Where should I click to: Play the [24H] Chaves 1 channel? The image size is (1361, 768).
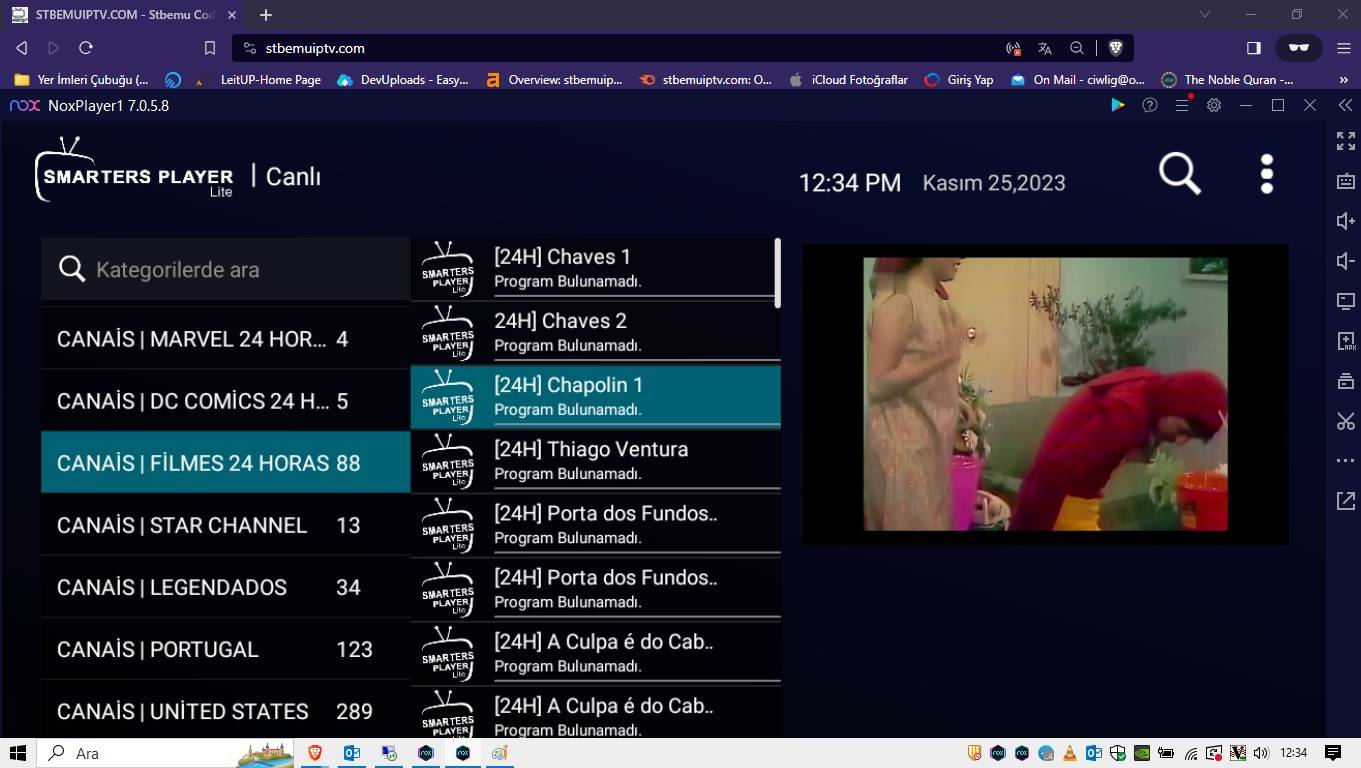pyautogui.click(x=595, y=269)
